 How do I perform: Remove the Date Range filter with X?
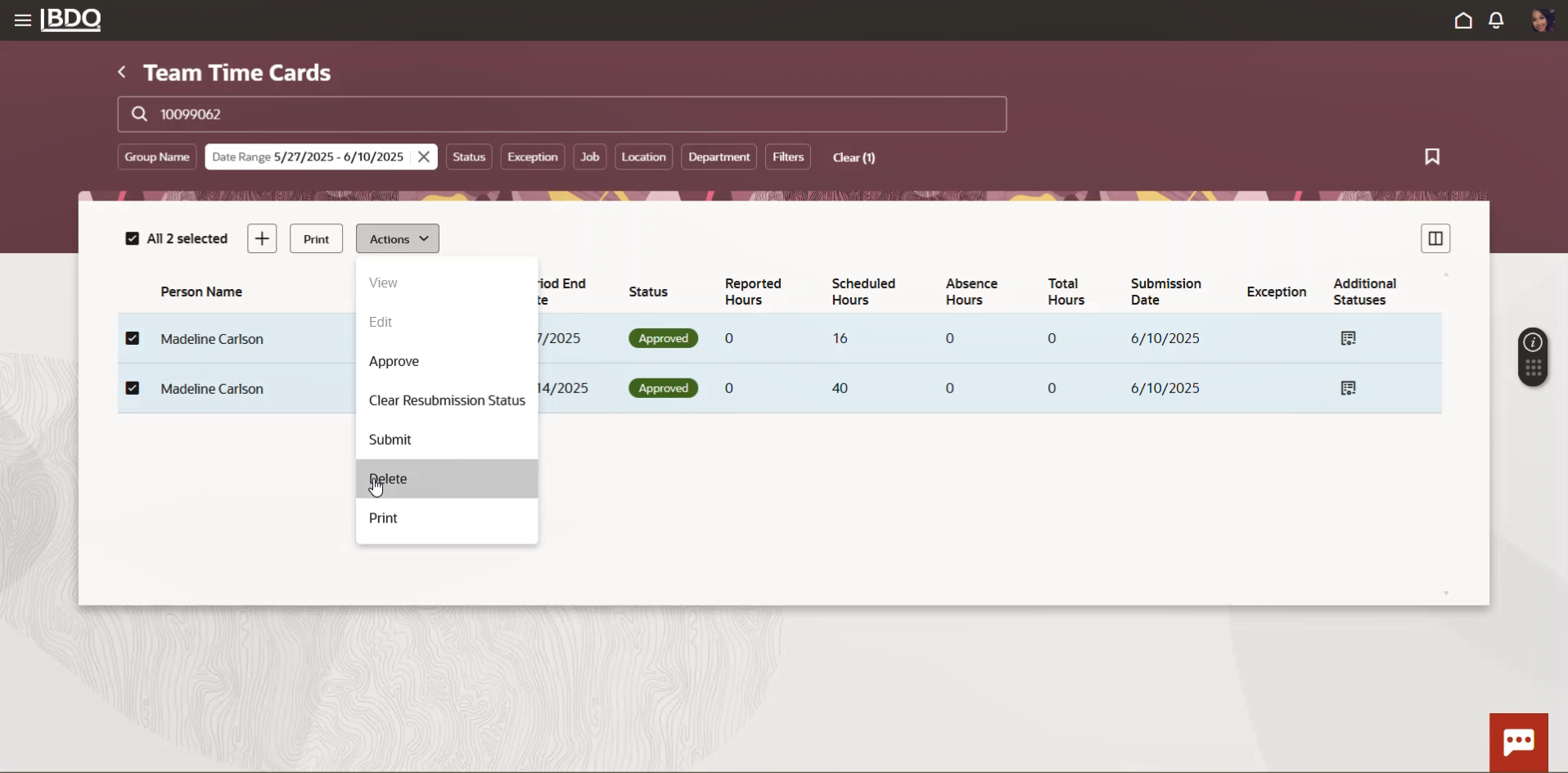pos(424,157)
